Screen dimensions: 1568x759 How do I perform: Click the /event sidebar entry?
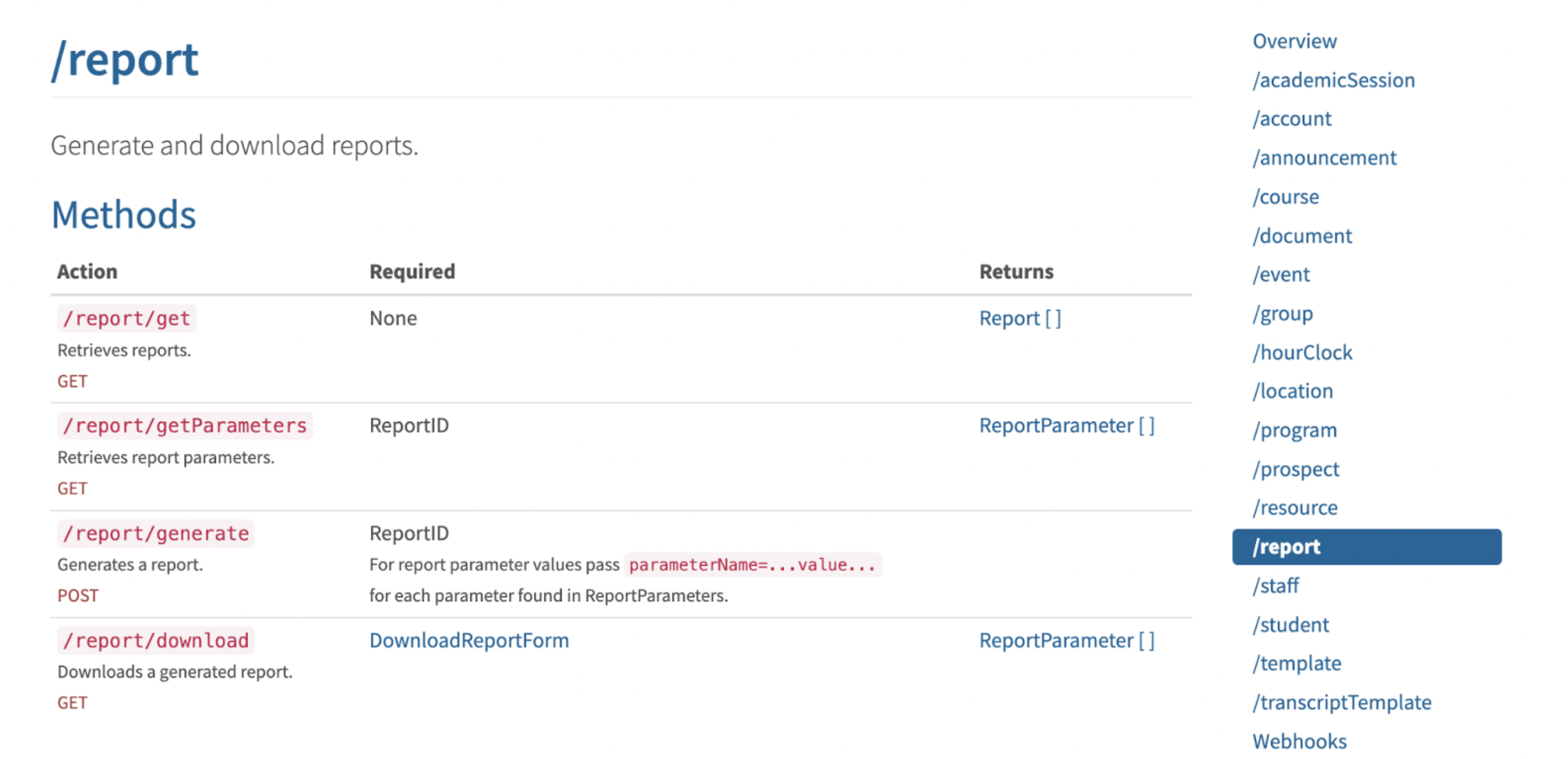point(1280,275)
